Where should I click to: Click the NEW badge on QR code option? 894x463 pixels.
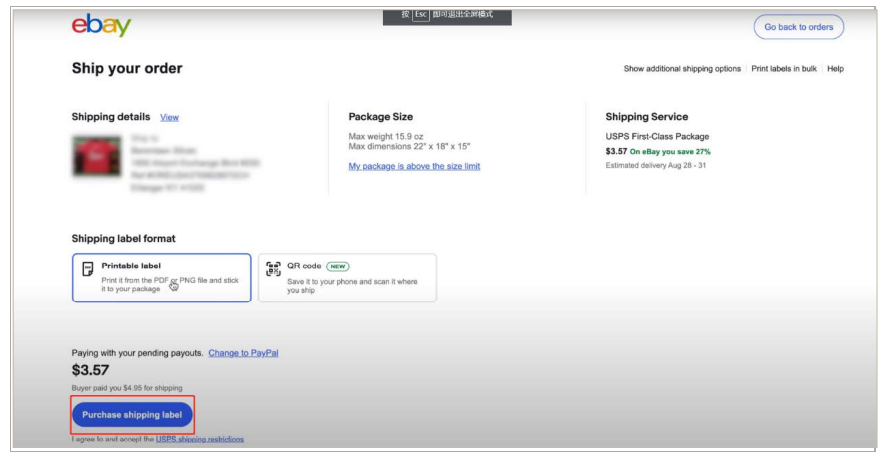pyautogui.click(x=338, y=266)
